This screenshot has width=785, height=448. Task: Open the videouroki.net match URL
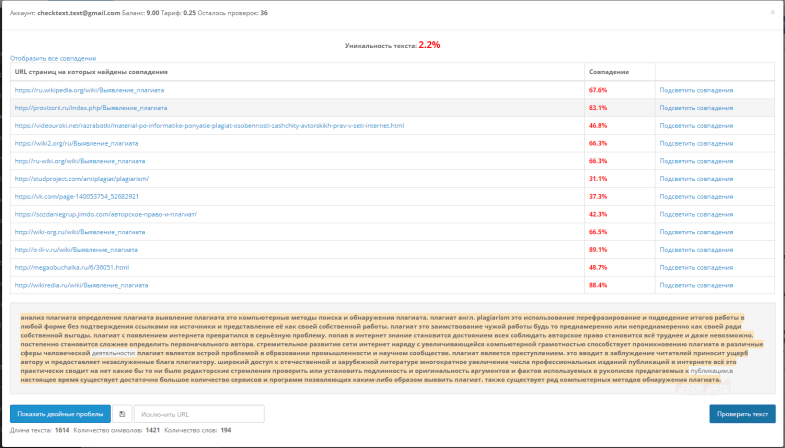point(209,126)
